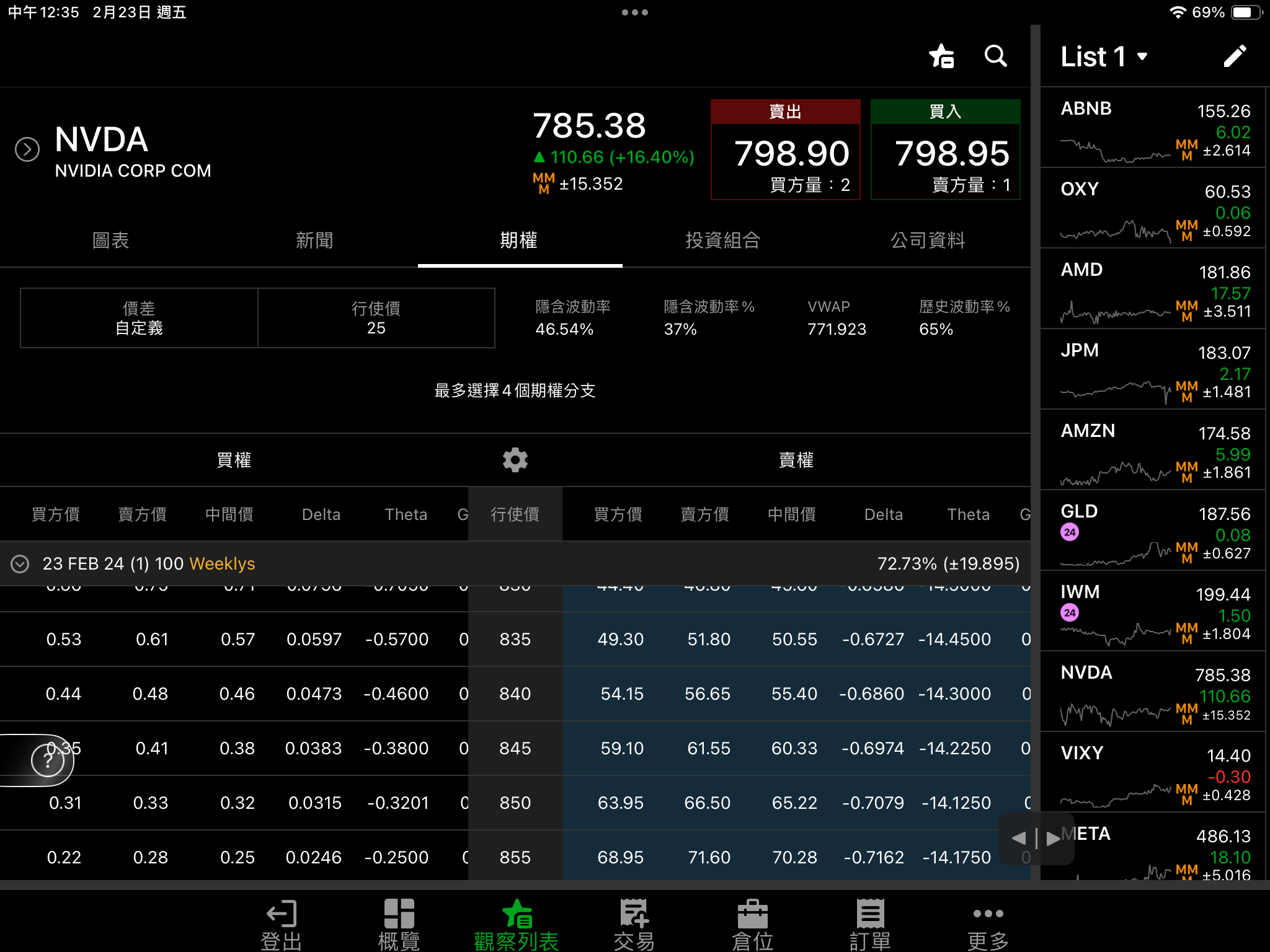Edit List 1 with the pencil icon
1270x952 pixels.
1235,56
